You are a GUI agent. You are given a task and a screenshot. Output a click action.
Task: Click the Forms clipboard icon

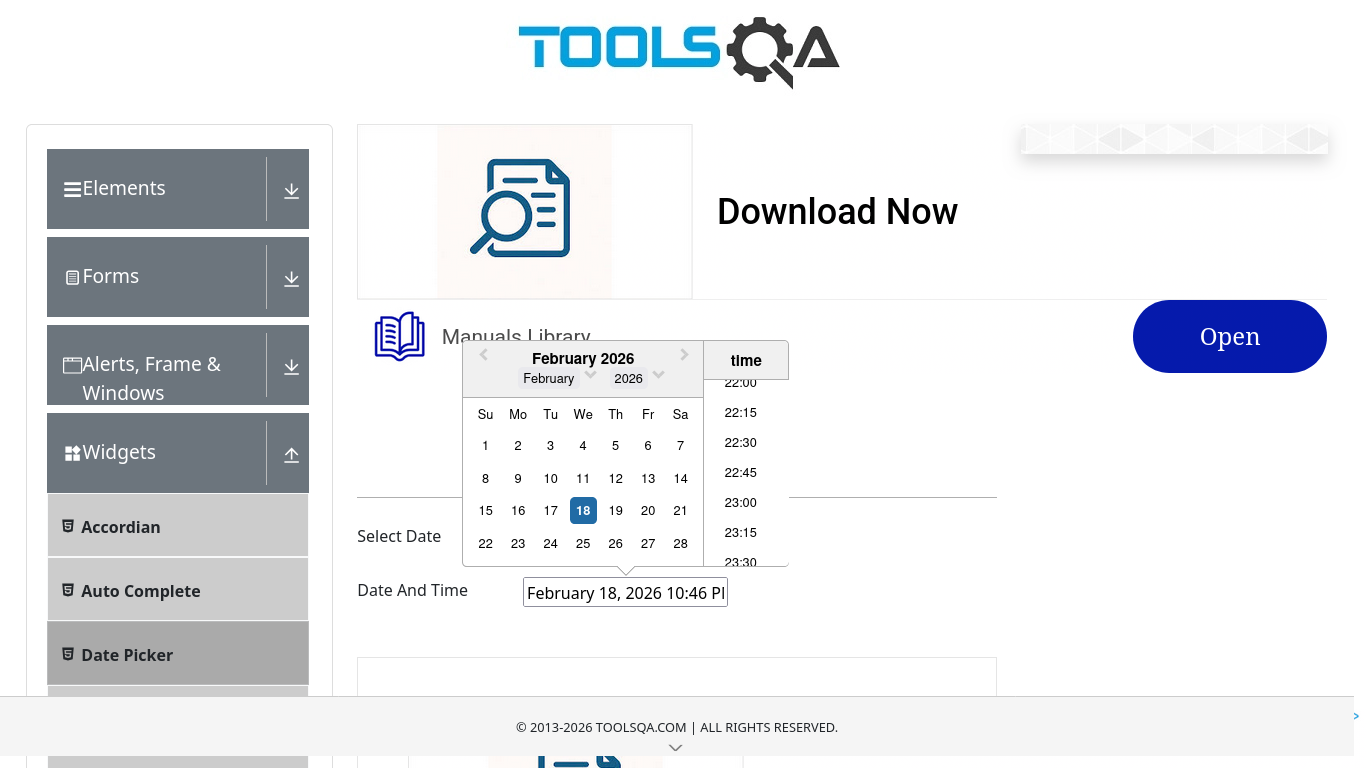click(72, 277)
